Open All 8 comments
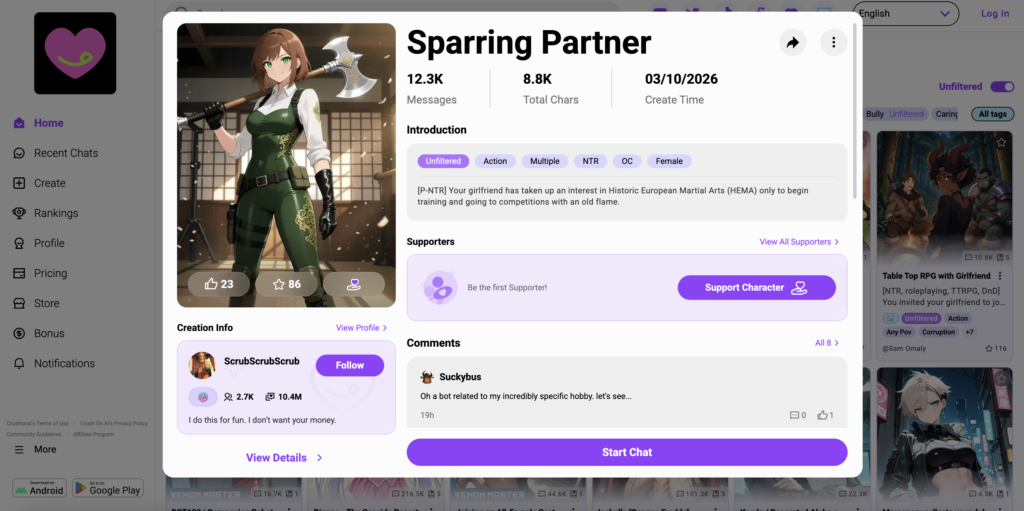Image resolution: width=1024 pixels, height=511 pixels. click(827, 343)
